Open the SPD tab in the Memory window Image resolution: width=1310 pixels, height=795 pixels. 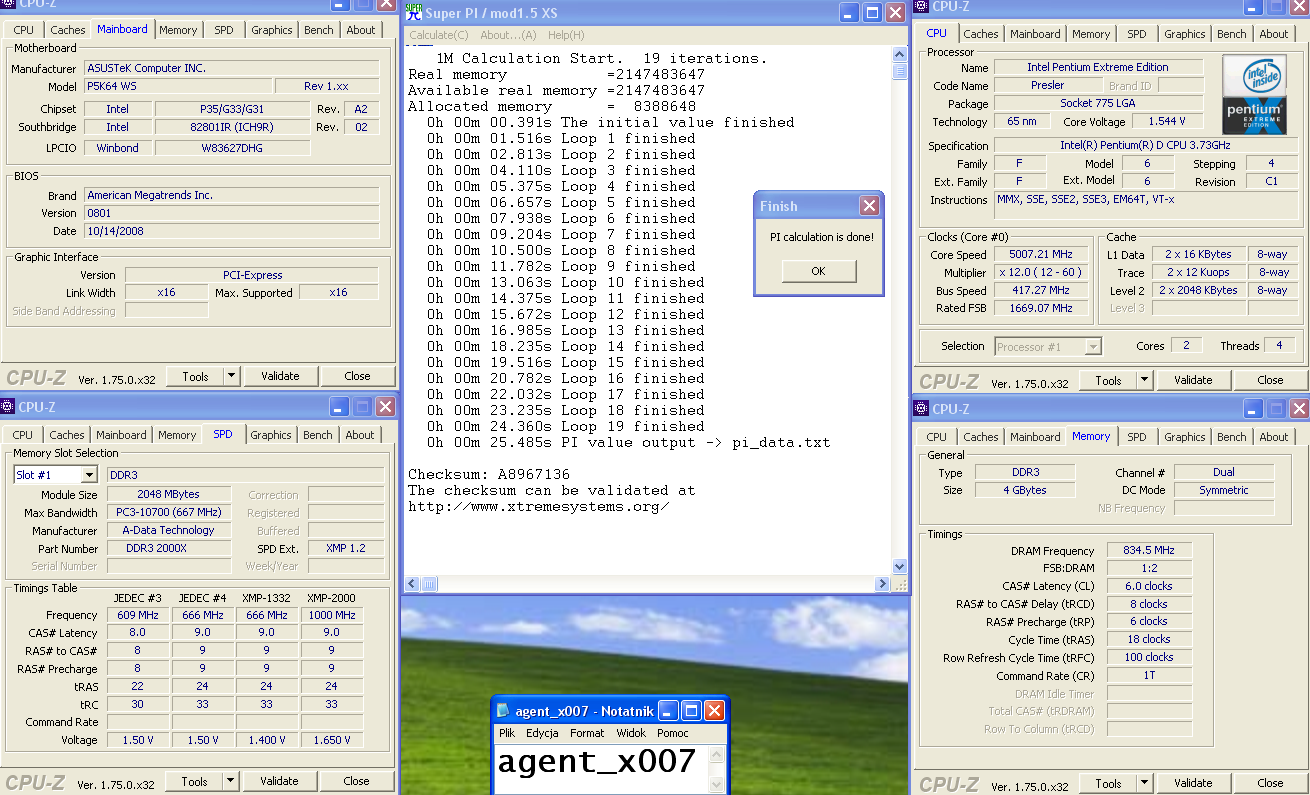[1137, 437]
